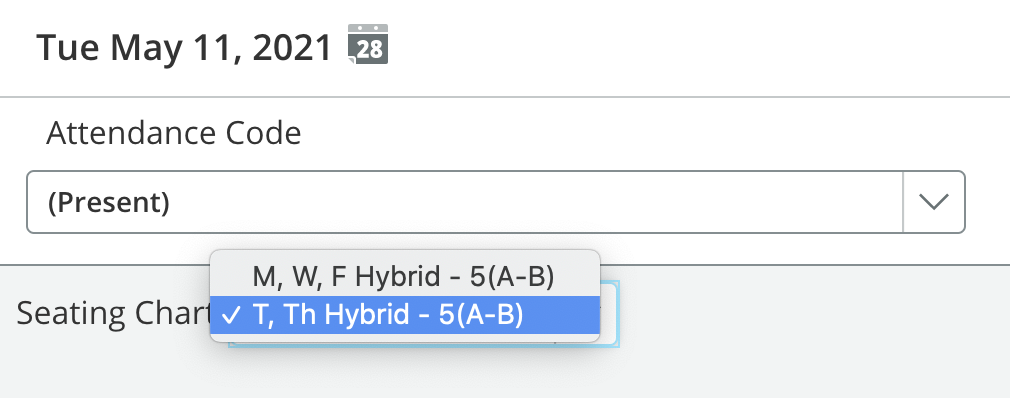
Task: Click the chevron arrow icon in Attendance Code
Action: (x=934, y=202)
